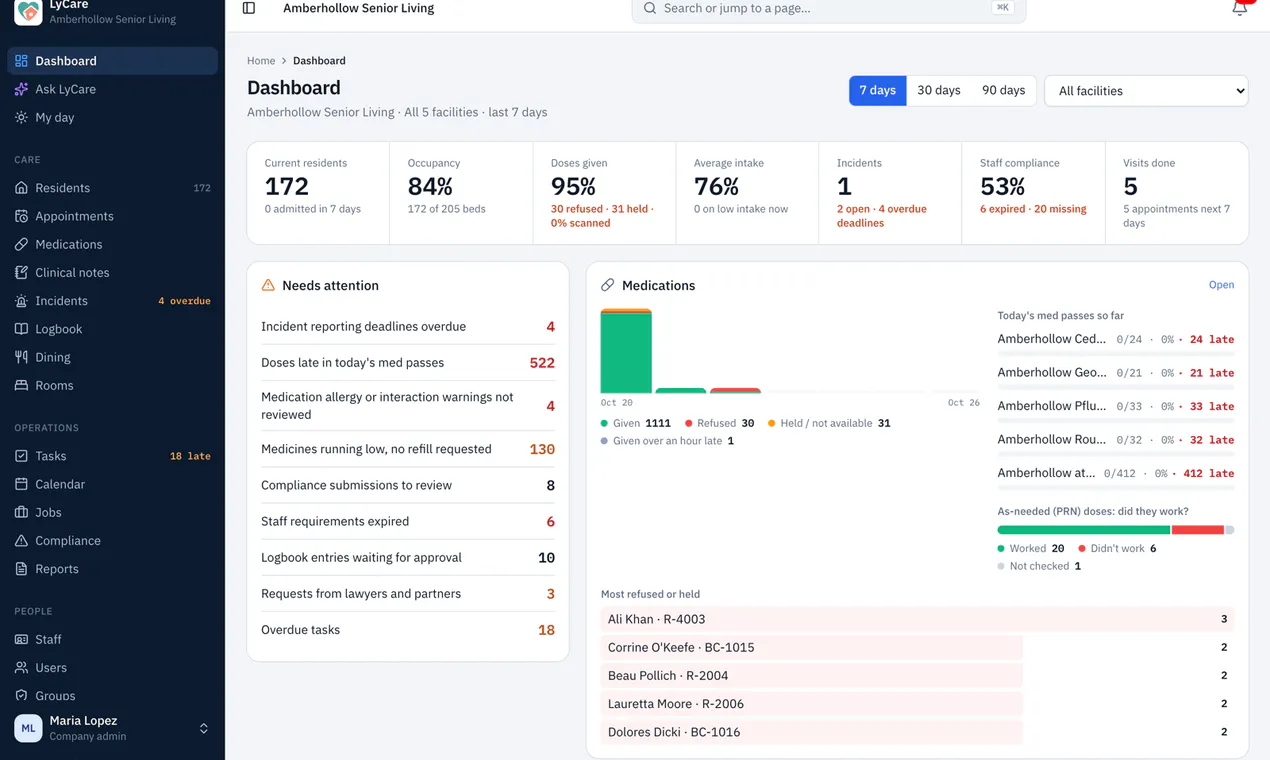Click the Incidents siren icon

pos(21,301)
